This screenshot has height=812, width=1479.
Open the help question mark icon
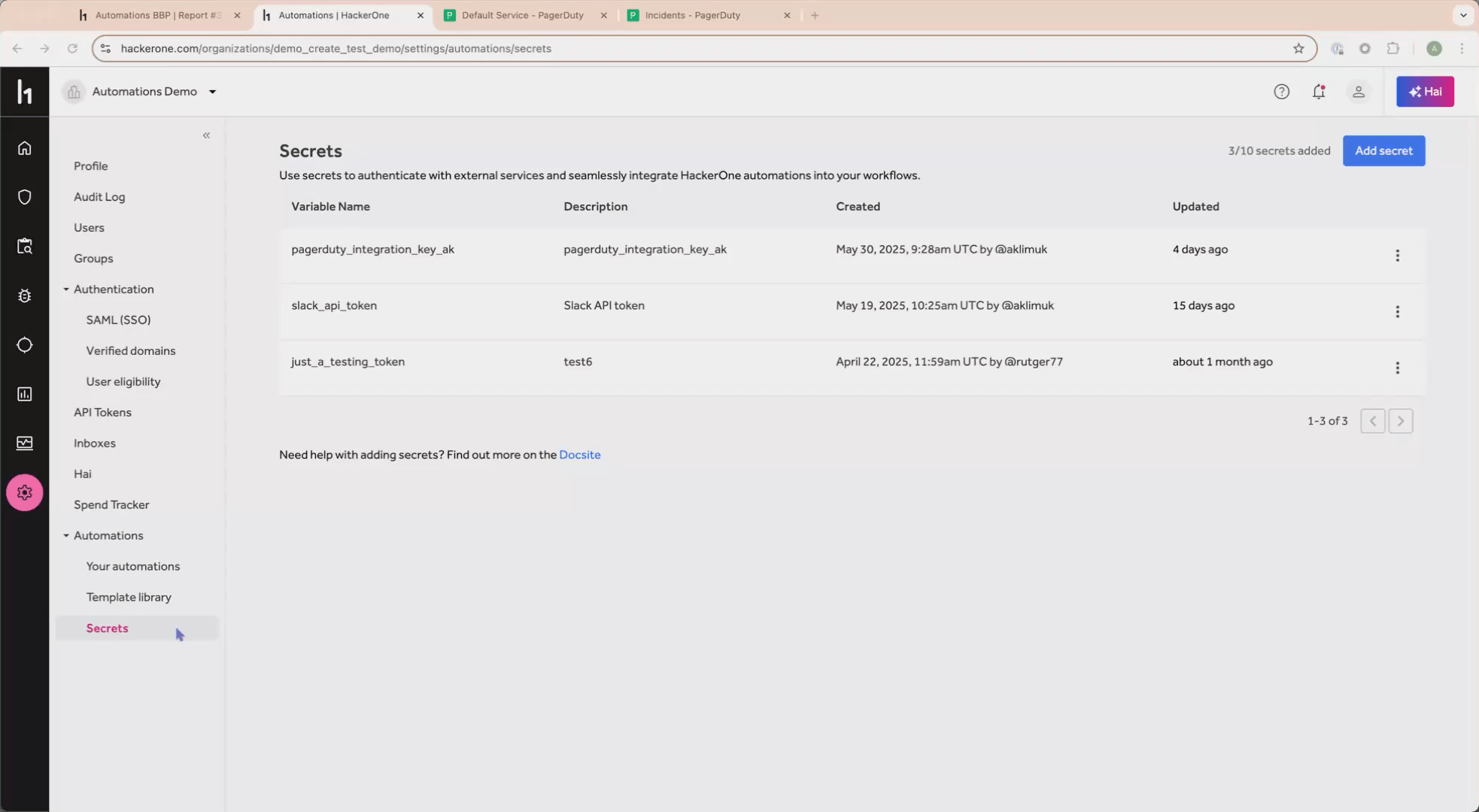[x=1282, y=91]
